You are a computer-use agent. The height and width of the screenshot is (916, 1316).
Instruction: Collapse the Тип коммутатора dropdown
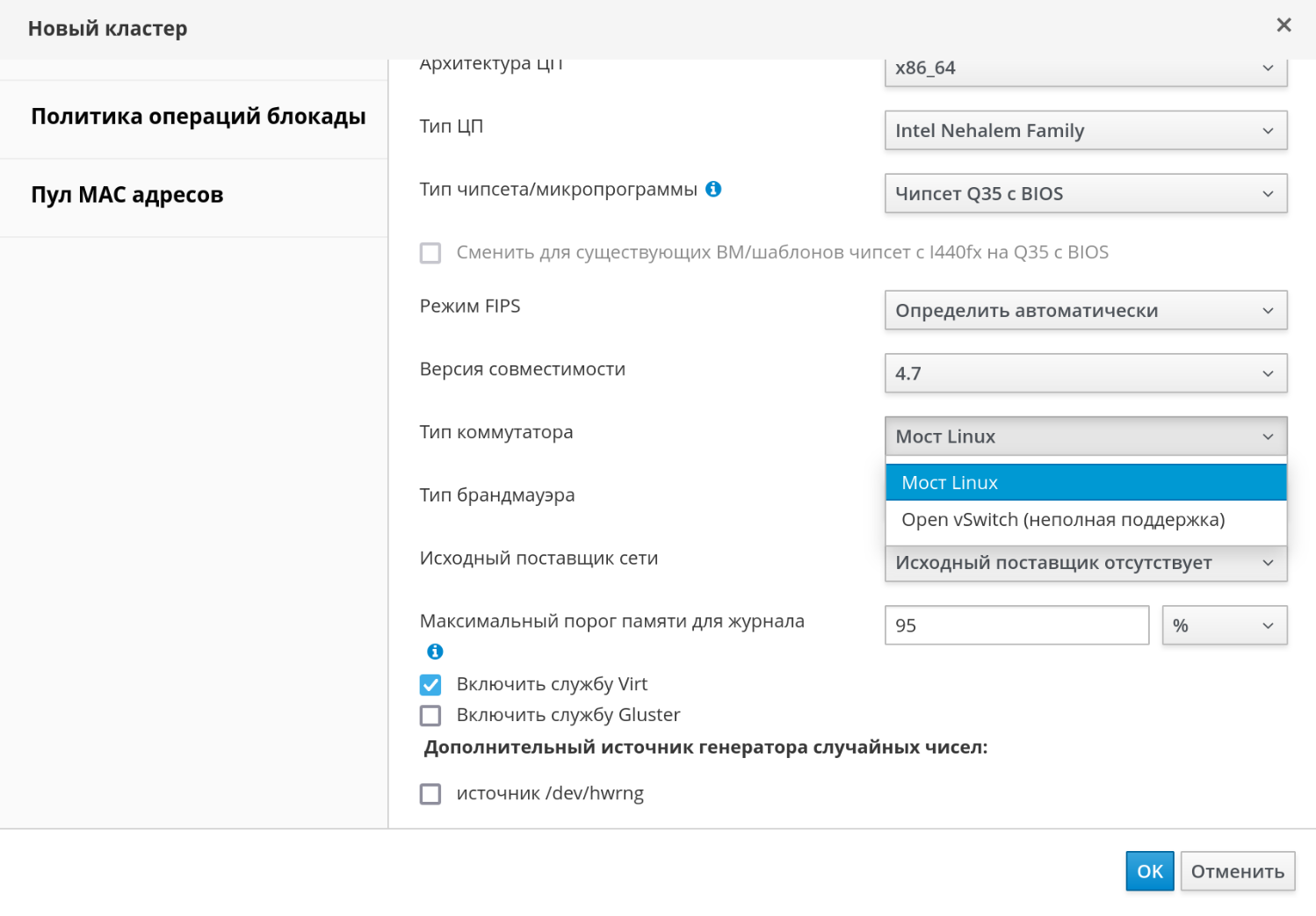(1085, 436)
